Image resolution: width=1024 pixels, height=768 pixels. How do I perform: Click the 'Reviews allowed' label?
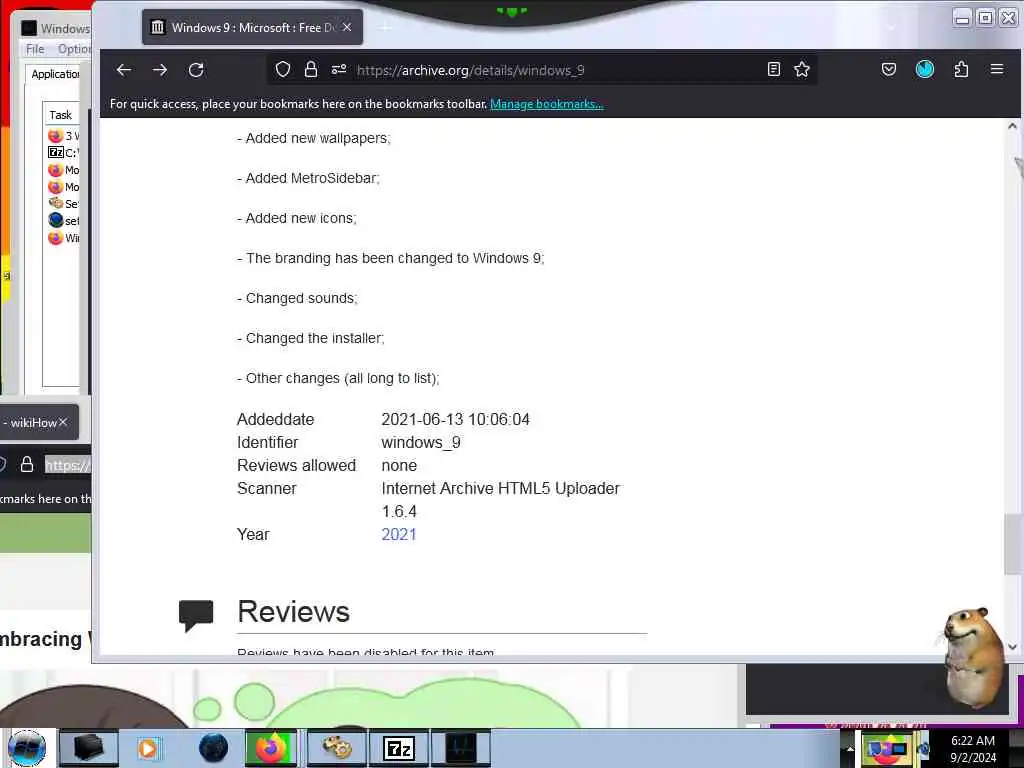click(x=296, y=466)
